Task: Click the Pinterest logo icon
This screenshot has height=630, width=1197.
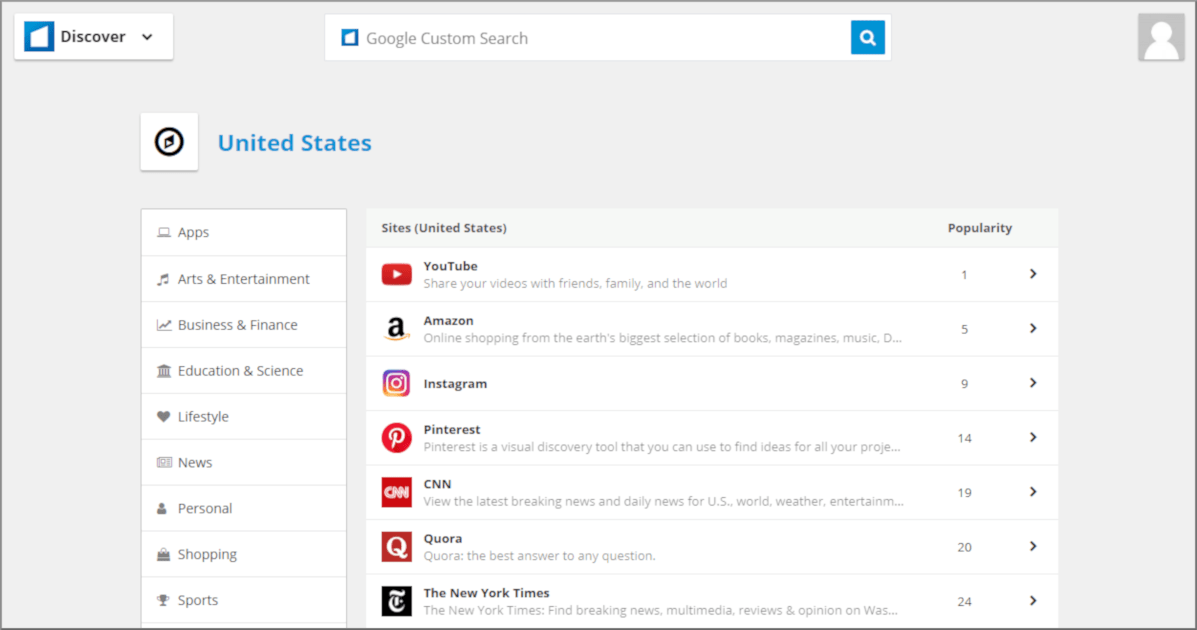Action: (x=396, y=438)
